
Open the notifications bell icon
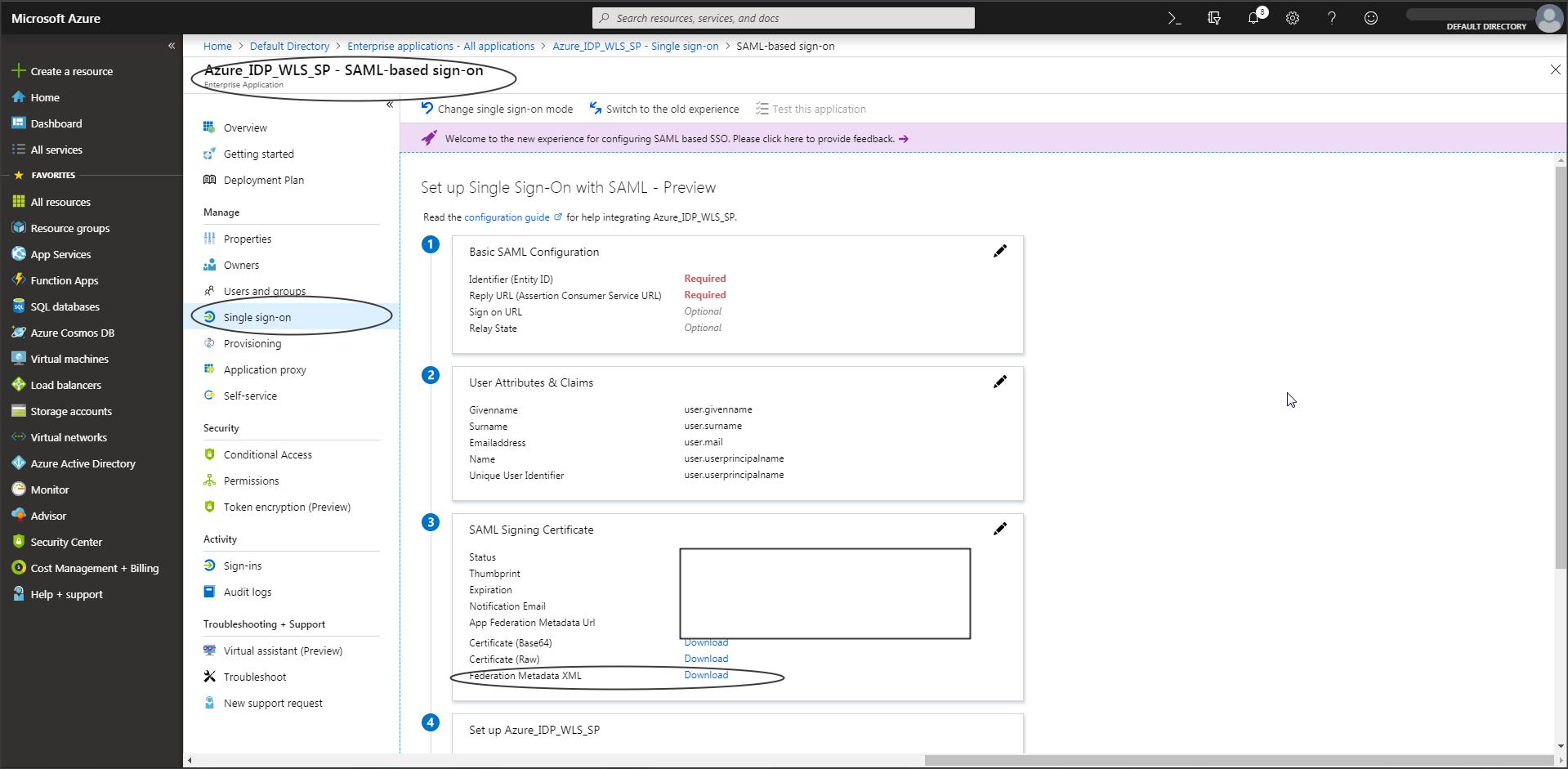tap(1253, 18)
